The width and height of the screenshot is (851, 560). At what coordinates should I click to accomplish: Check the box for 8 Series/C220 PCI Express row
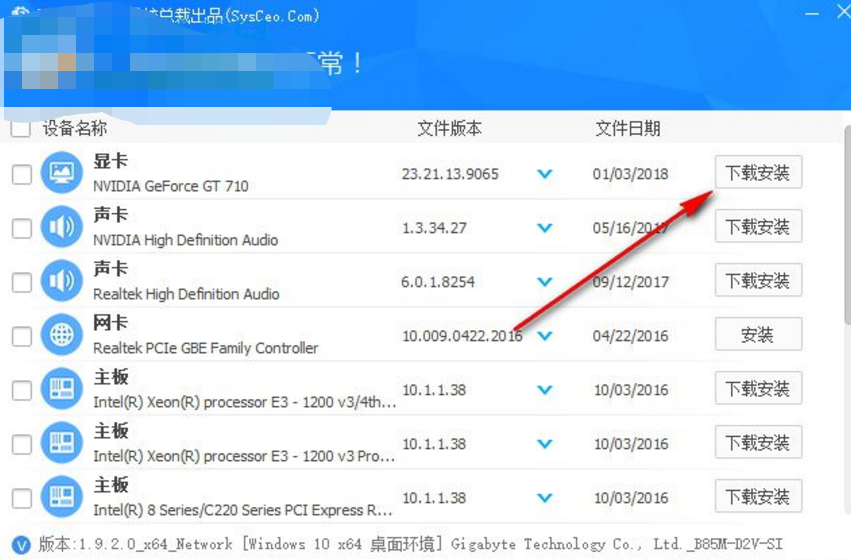pos(22,498)
